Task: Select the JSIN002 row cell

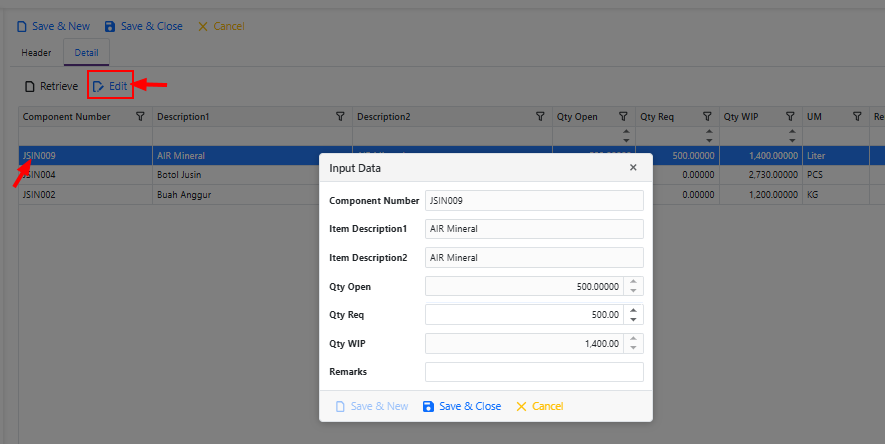Action: click(85, 195)
